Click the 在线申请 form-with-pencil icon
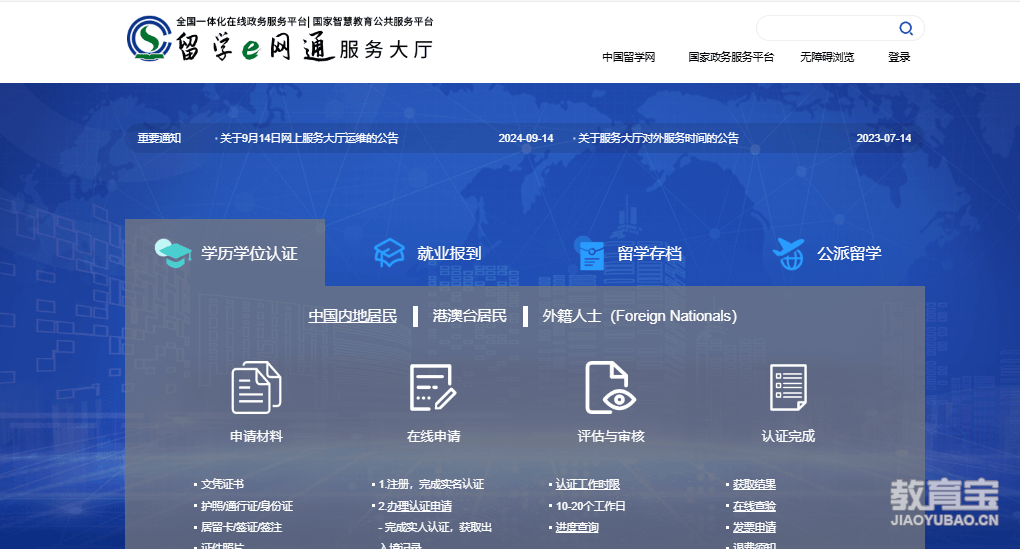Image resolution: width=1020 pixels, height=549 pixels. 433,388
